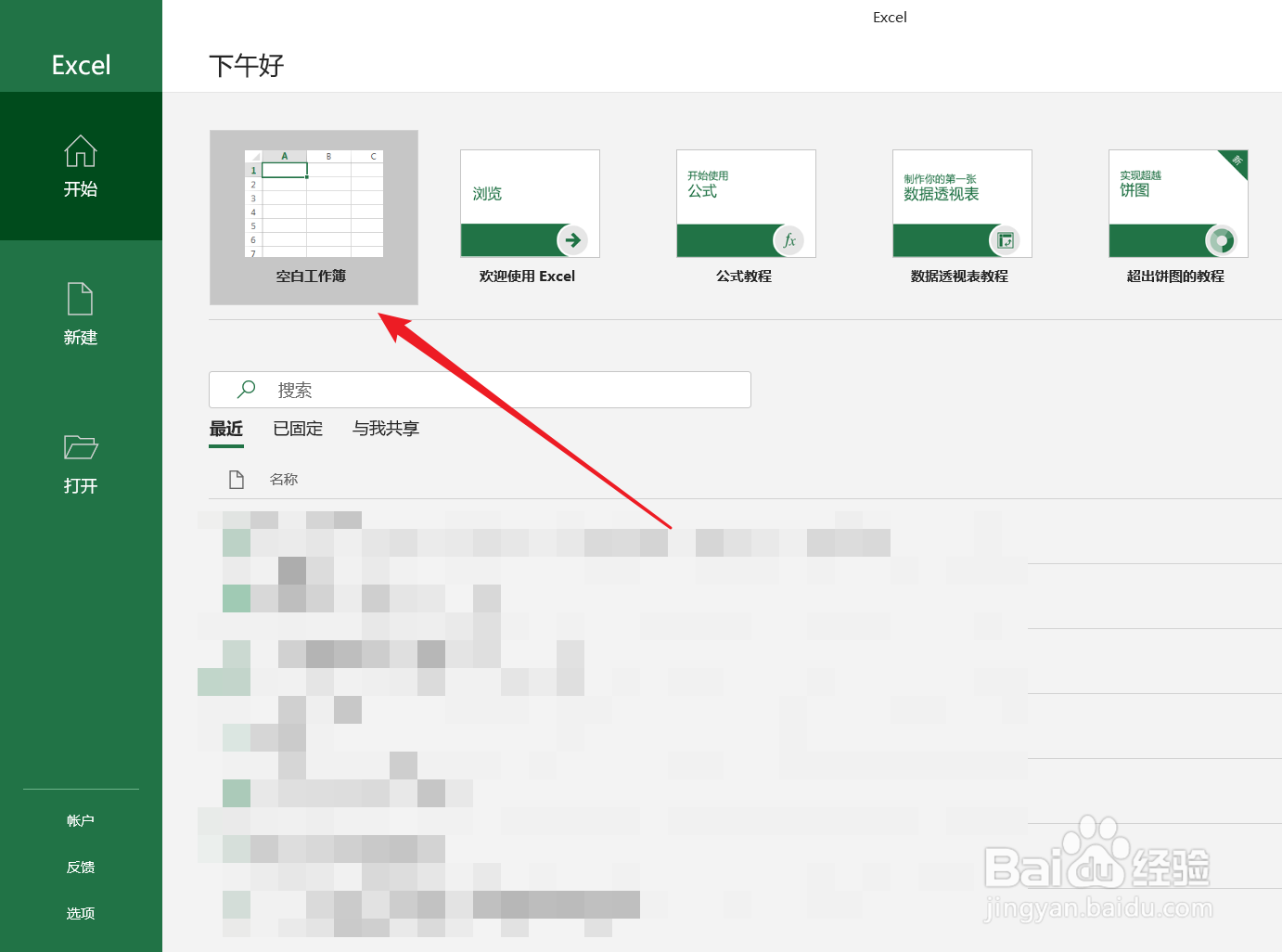This screenshot has width=1282, height=952.
Task: Open Feedback (反馈) page
Action: click(81, 867)
